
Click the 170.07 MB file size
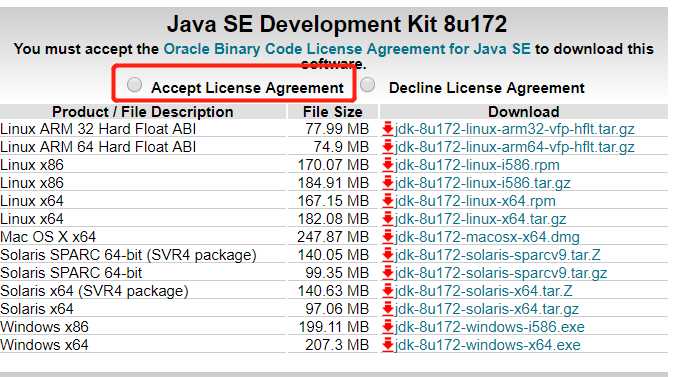click(x=333, y=165)
